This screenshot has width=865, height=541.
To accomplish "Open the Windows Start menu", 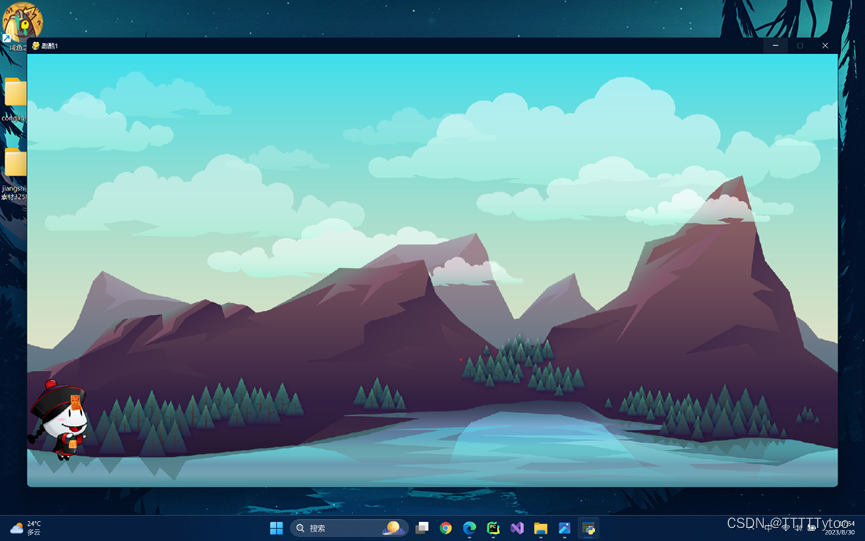I will 276,528.
